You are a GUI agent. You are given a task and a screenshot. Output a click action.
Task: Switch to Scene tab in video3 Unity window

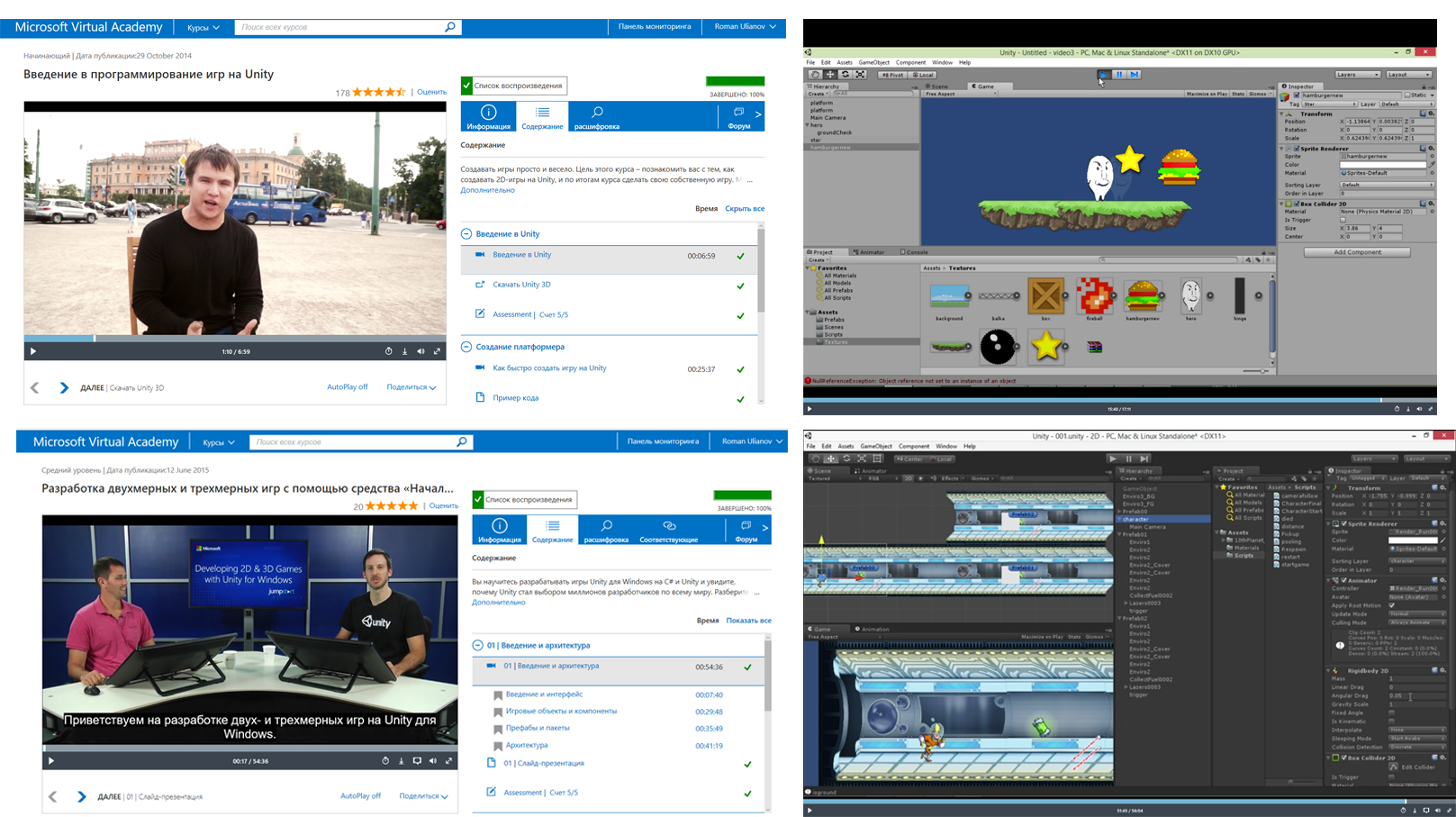tap(937, 86)
